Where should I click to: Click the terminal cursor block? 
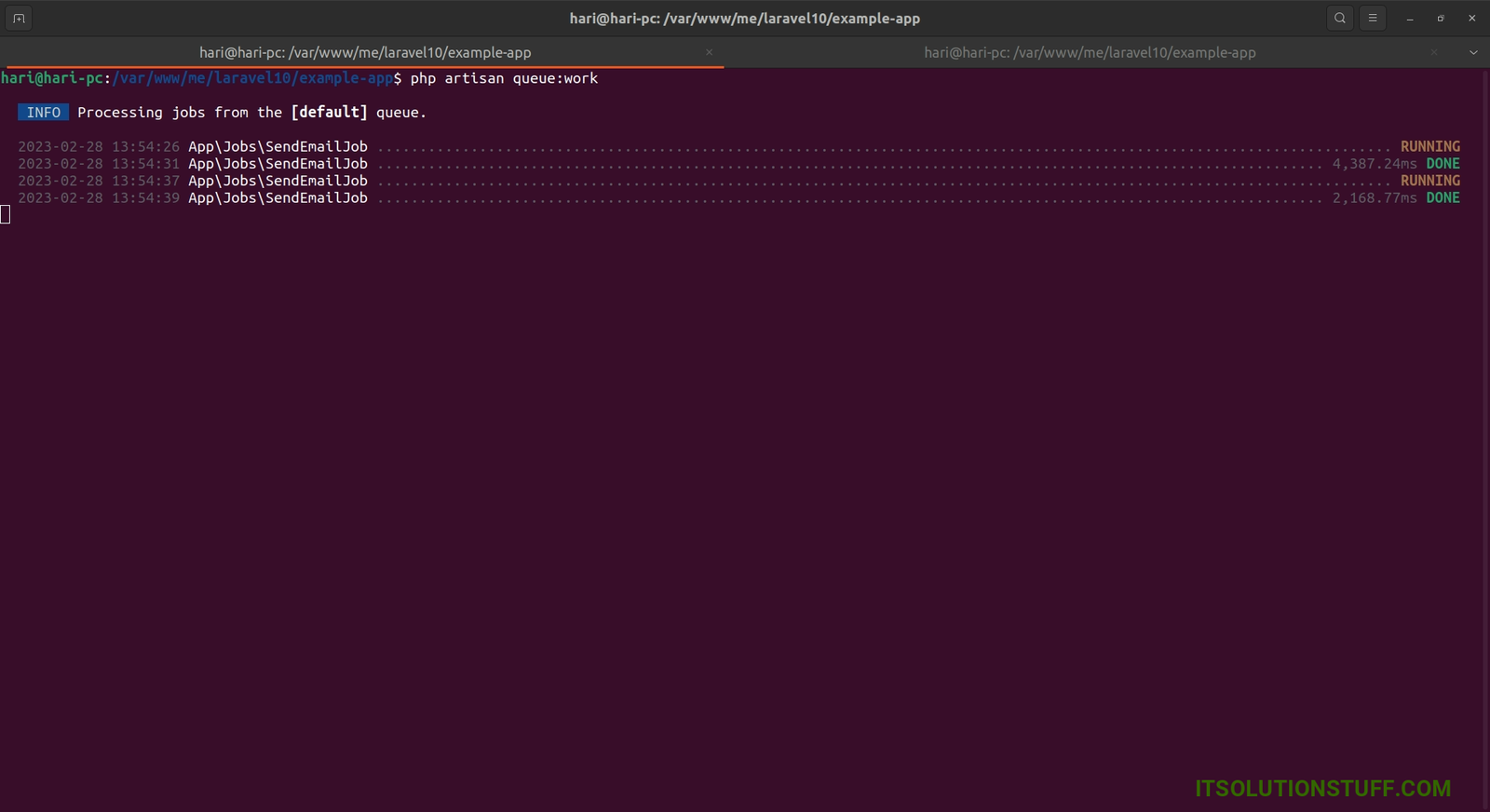(x=6, y=215)
